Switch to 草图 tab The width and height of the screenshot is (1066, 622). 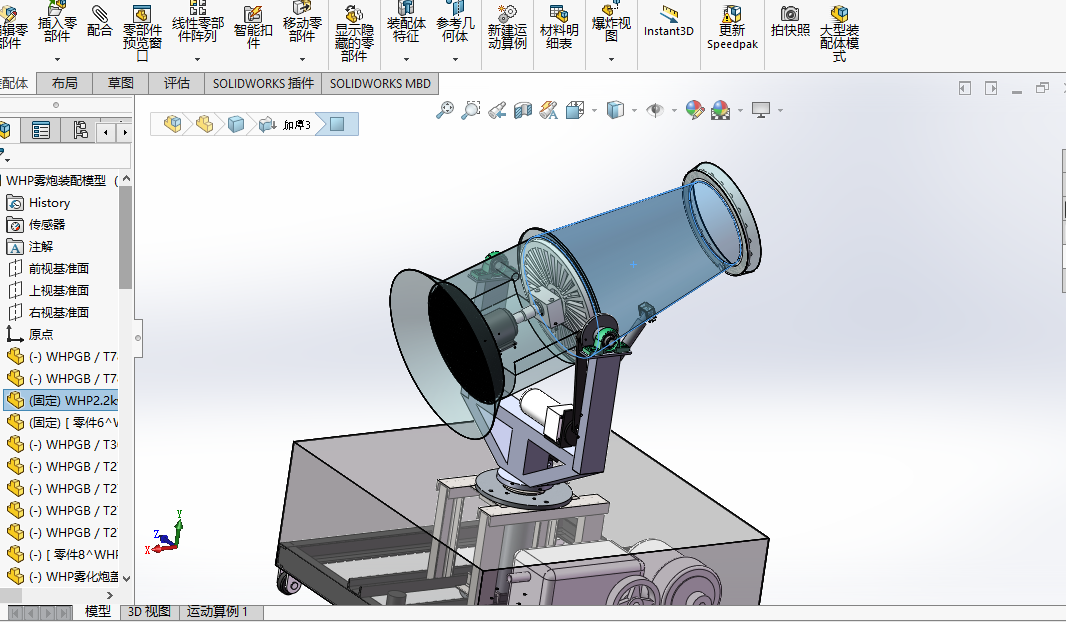(x=120, y=83)
